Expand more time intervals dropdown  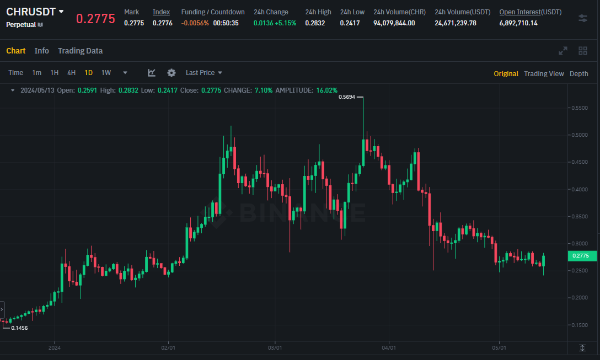(x=125, y=73)
